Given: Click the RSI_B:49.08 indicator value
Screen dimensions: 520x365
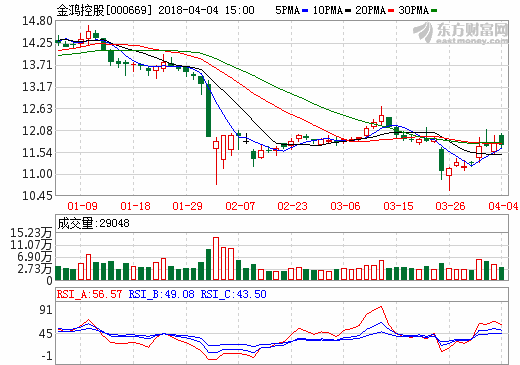Looking at the screenshot, I should point(161,294).
